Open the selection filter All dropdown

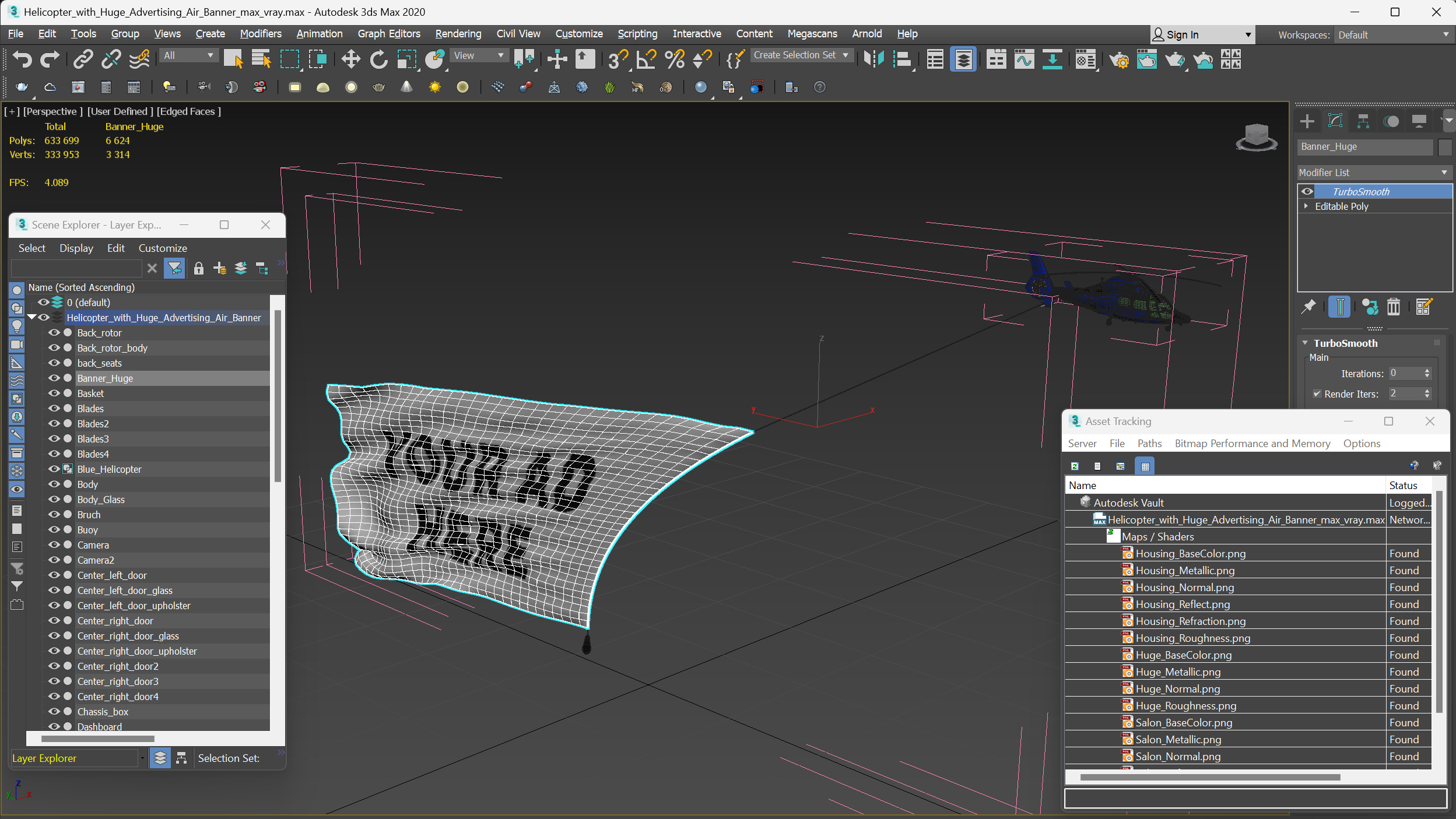coord(189,55)
